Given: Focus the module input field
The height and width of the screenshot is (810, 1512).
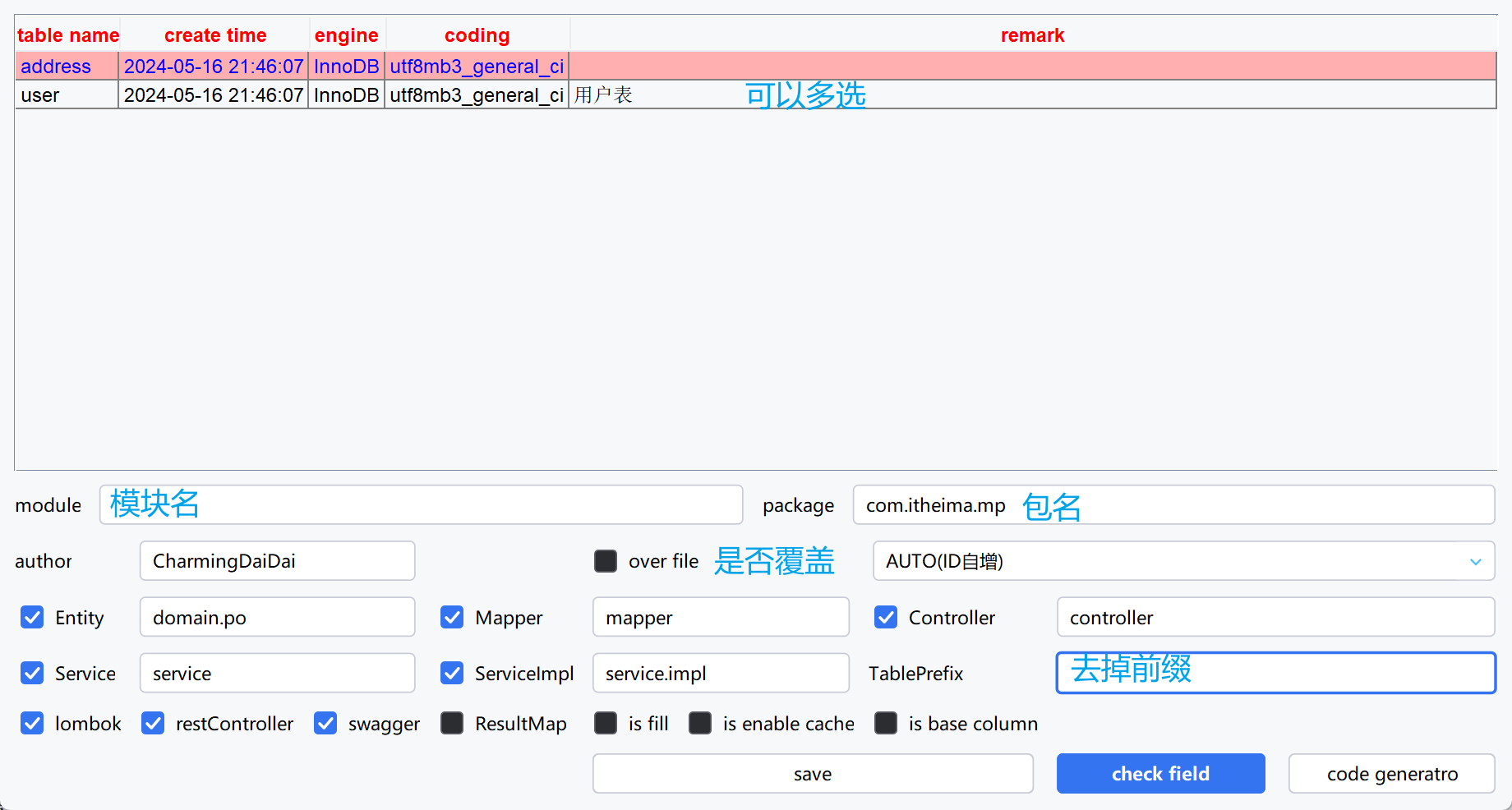Looking at the screenshot, I should coord(421,504).
